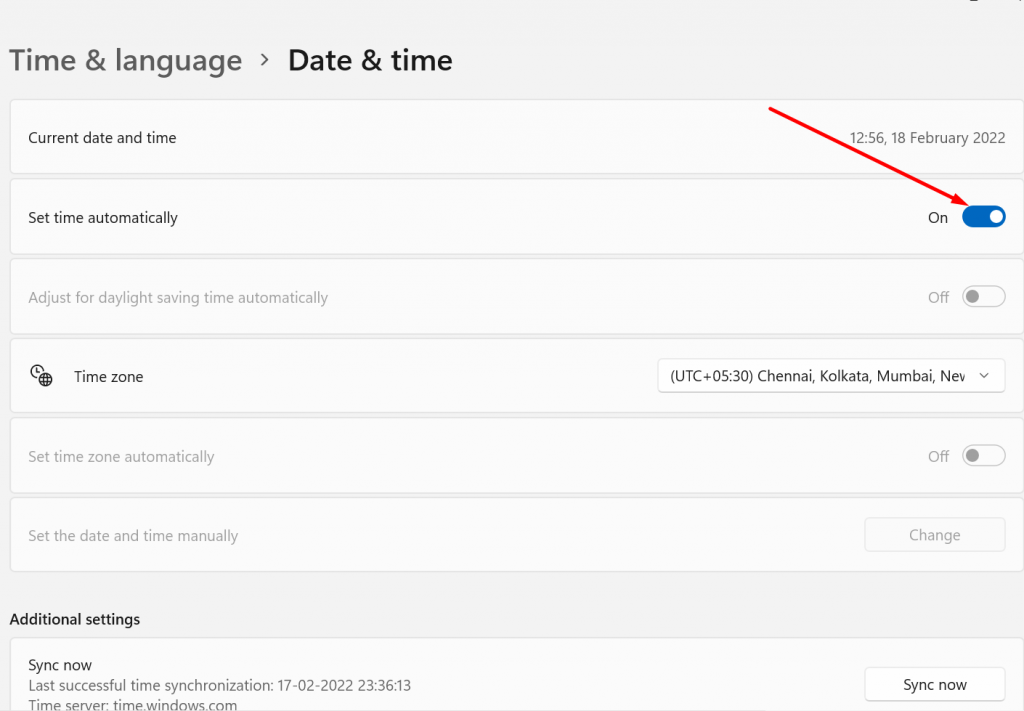Click the Current date and time label

click(102, 138)
